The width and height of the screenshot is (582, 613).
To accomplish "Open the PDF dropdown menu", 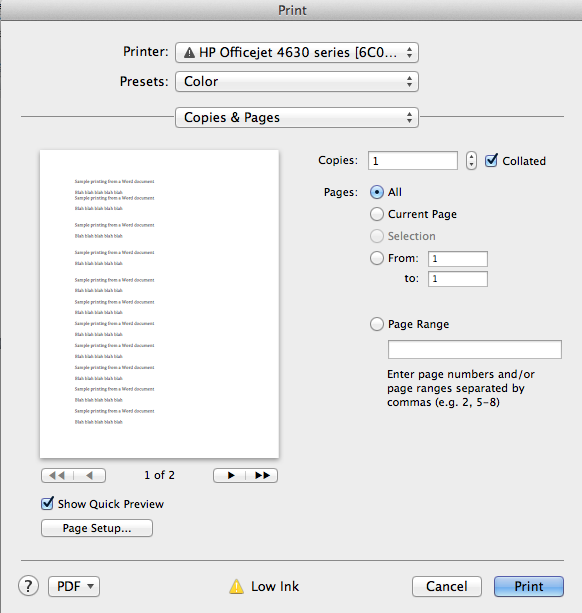I will coord(74,586).
